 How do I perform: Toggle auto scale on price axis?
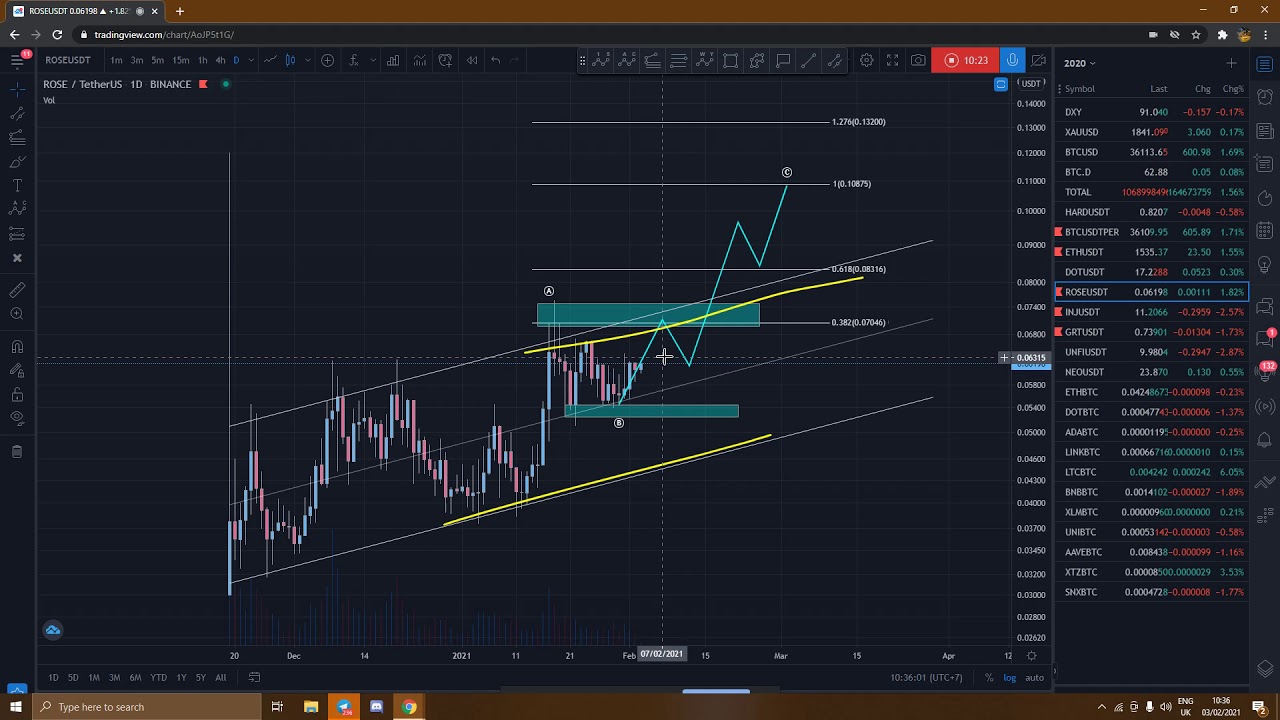pos(1034,678)
